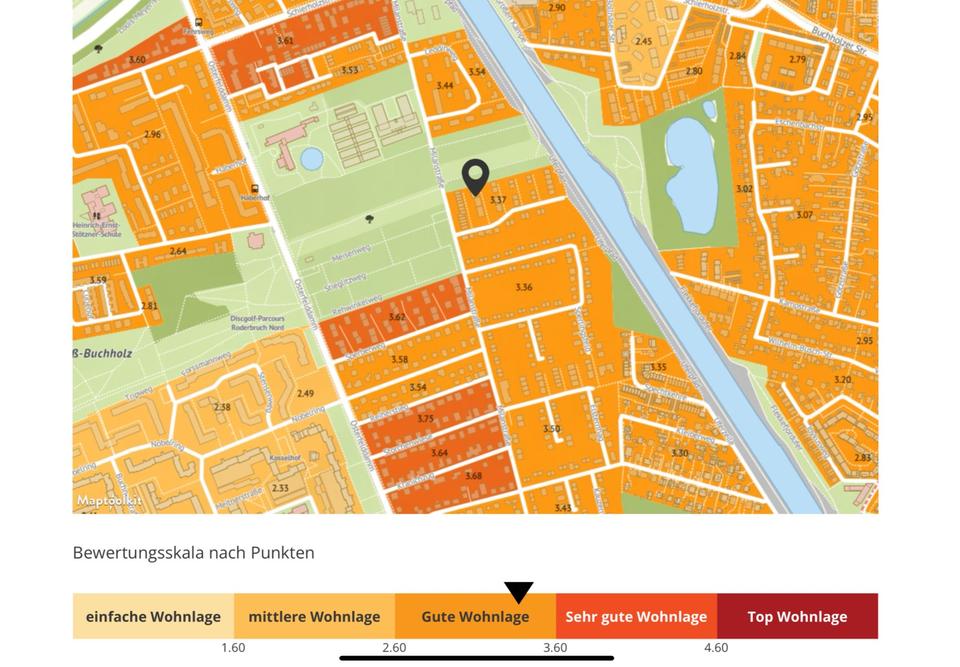Select the 'mittlere Wohnlage' scale segment

click(x=314, y=616)
